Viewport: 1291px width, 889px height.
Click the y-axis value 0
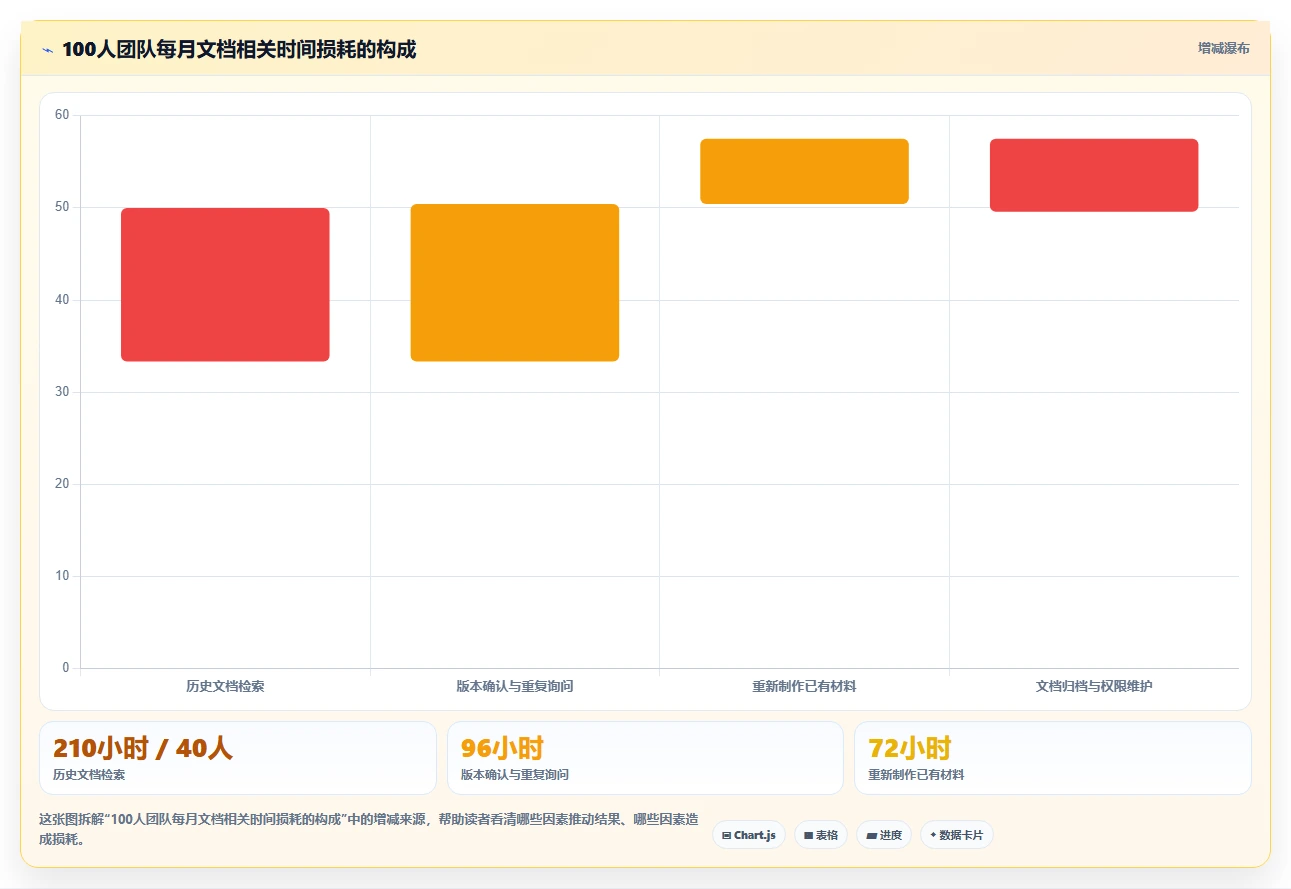(x=66, y=668)
